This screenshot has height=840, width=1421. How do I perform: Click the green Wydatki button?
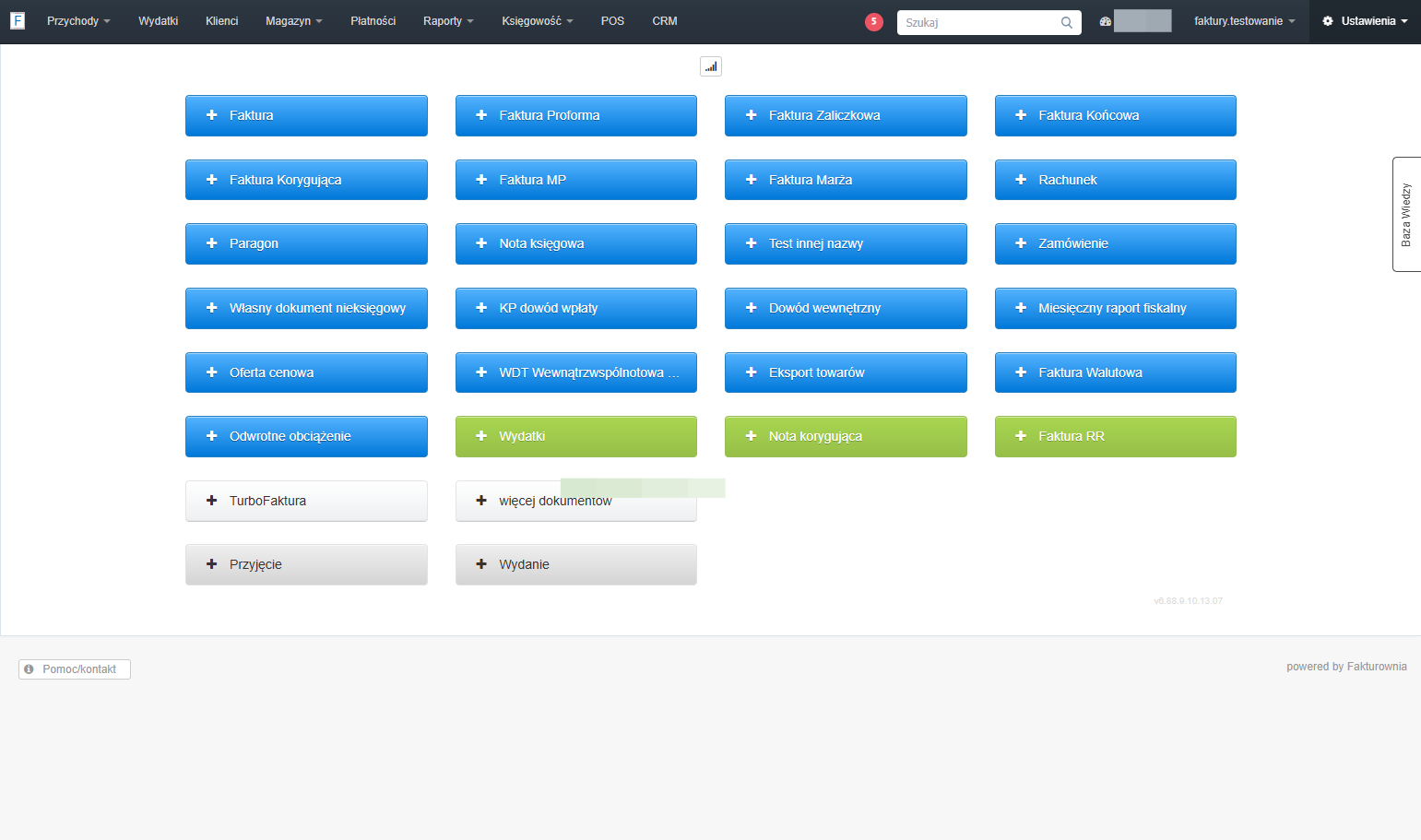(x=576, y=436)
